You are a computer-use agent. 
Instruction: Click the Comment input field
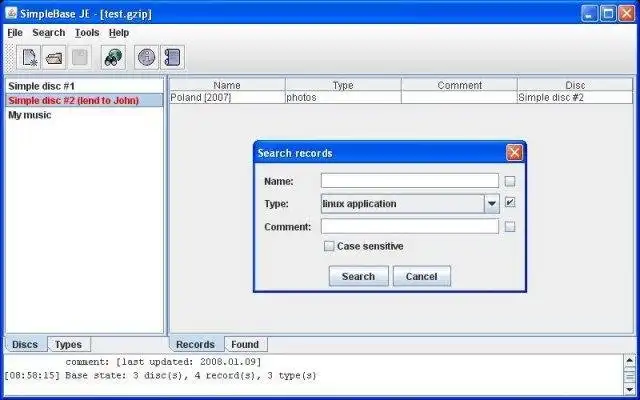click(410, 227)
